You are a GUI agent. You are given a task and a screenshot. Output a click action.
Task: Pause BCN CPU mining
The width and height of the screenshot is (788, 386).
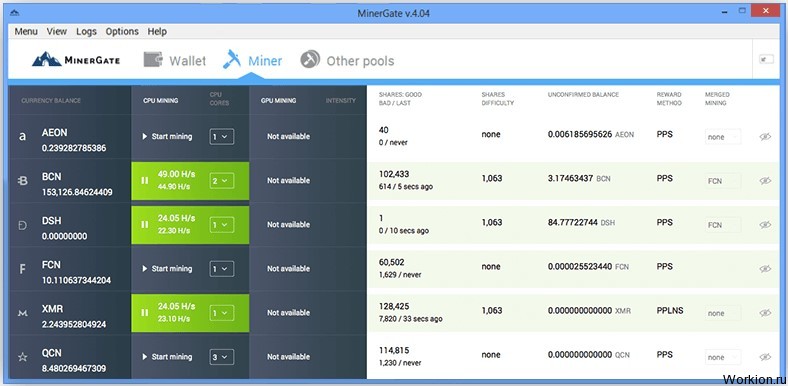(145, 180)
